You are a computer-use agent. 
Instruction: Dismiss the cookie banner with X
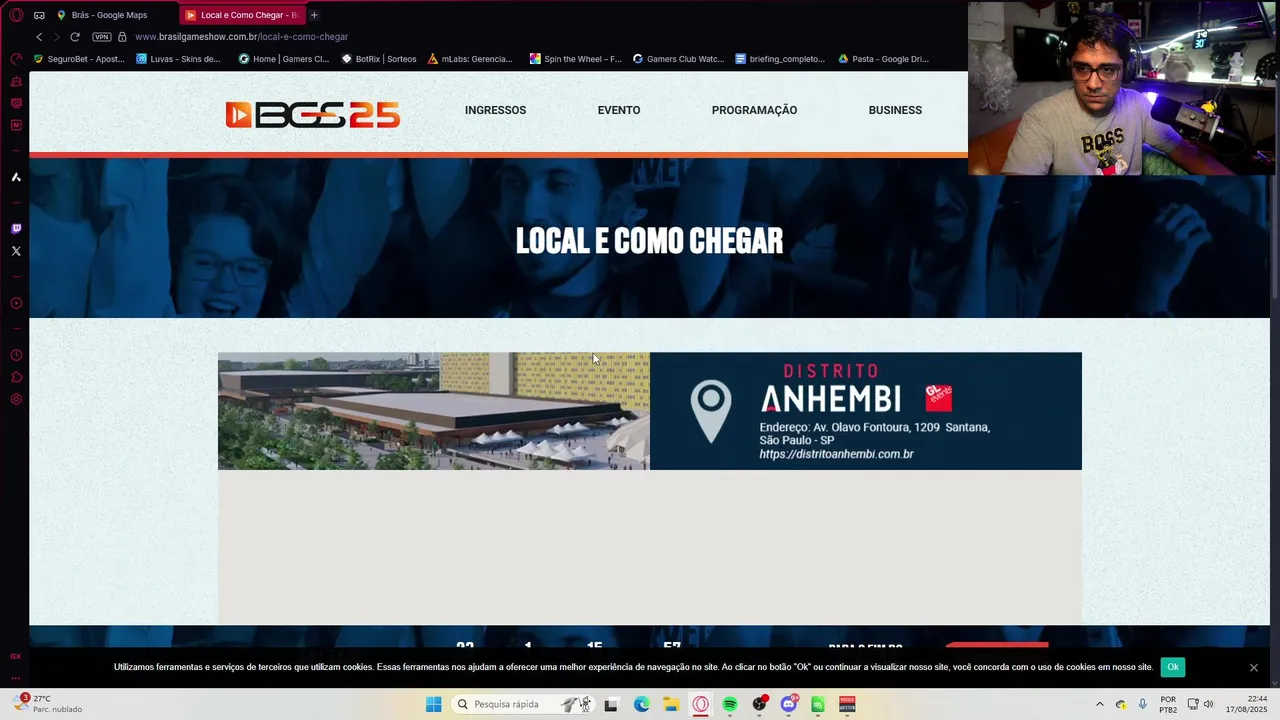coord(1253,667)
